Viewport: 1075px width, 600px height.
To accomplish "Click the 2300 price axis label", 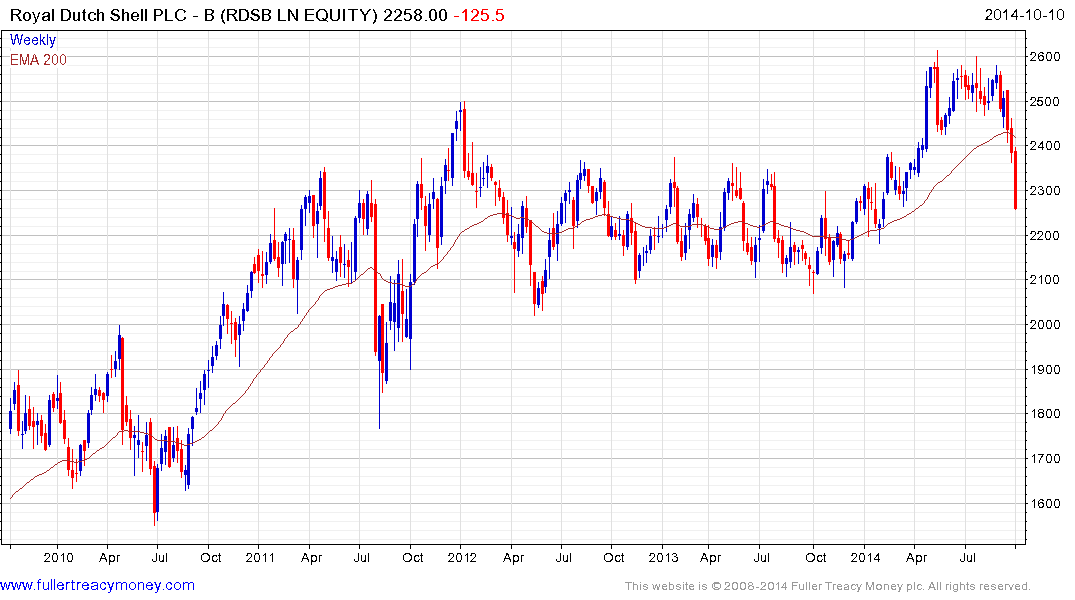I will tap(1045, 191).
